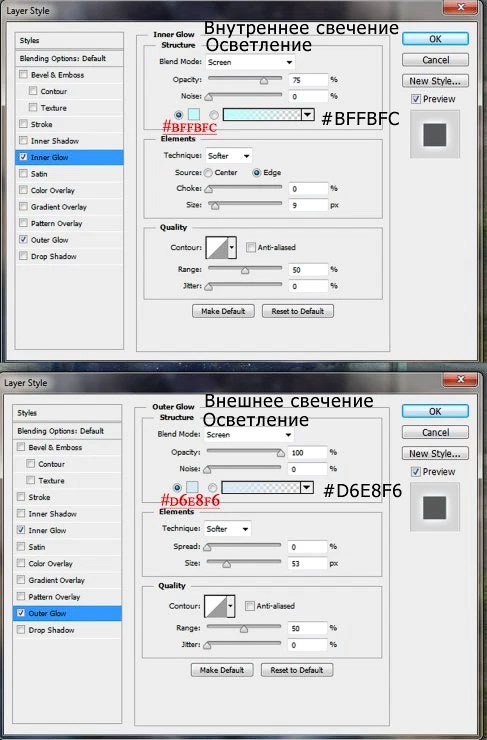Select Blending Options: Default in Outer Glow dialog

(67, 431)
